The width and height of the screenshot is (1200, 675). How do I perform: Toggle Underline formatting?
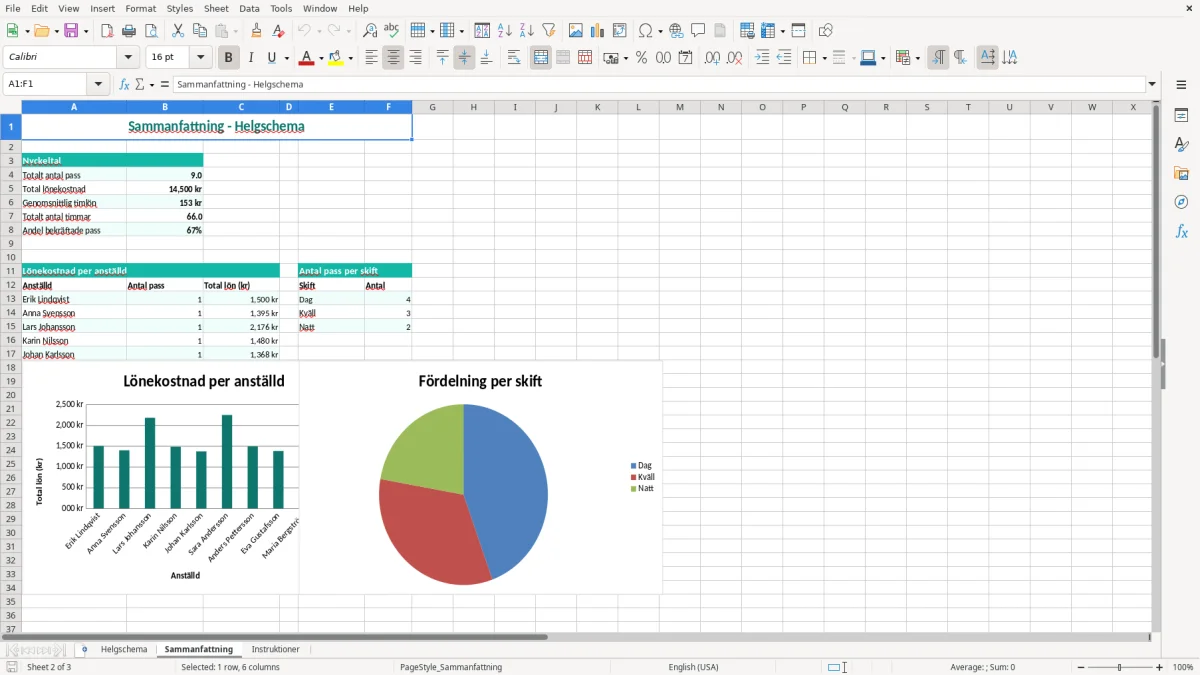(271, 58)
